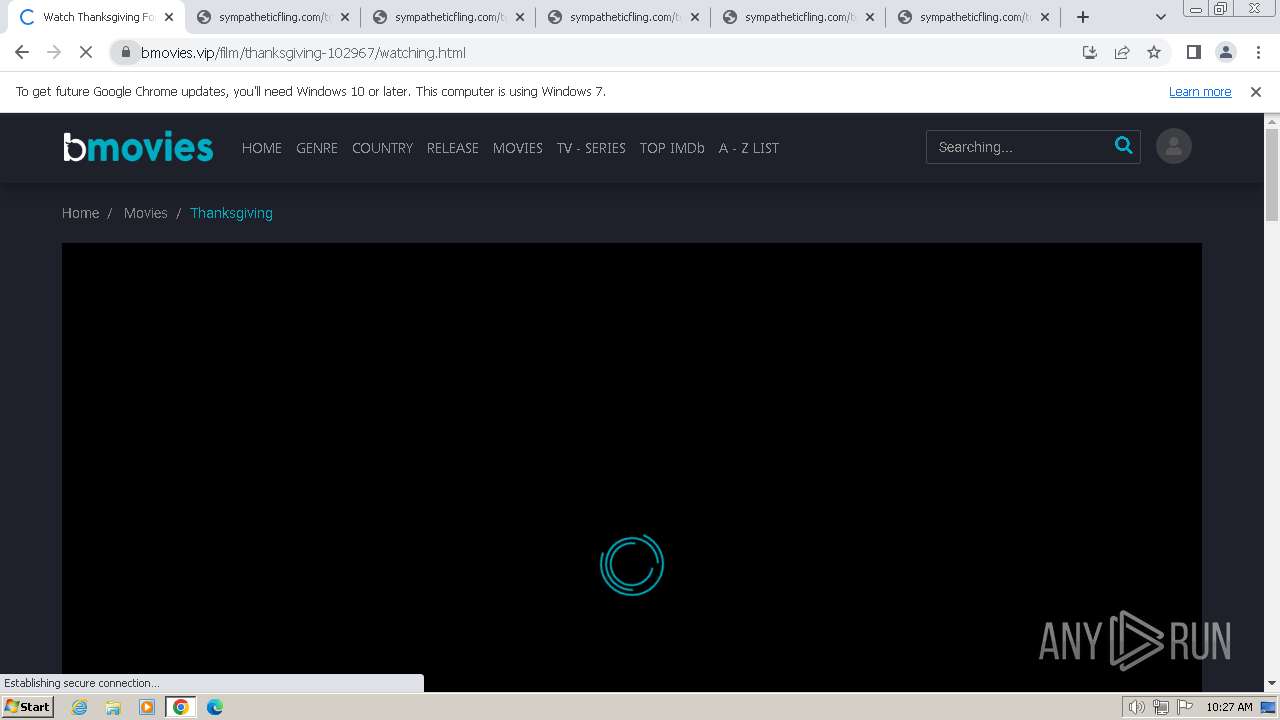Switch to the first sympatheticfling.com tab
This screenshot has width=1280, height=720.
click(273, 17)
